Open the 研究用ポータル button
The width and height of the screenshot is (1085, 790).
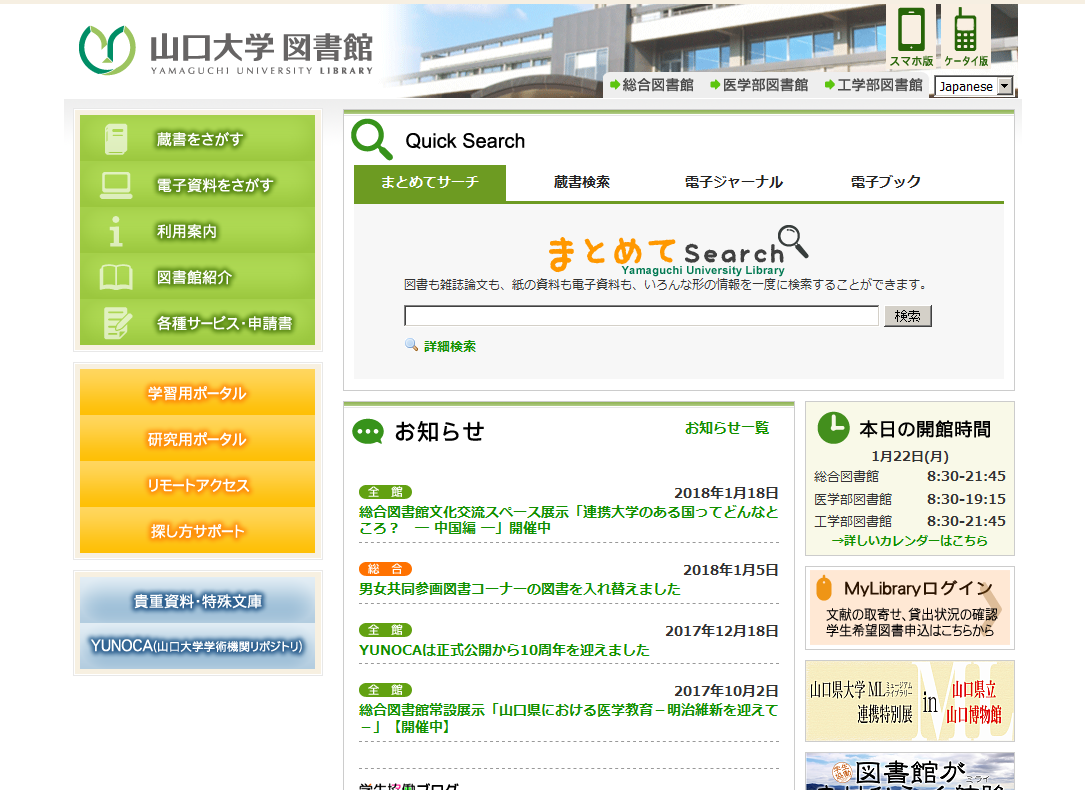pos(197,439)
